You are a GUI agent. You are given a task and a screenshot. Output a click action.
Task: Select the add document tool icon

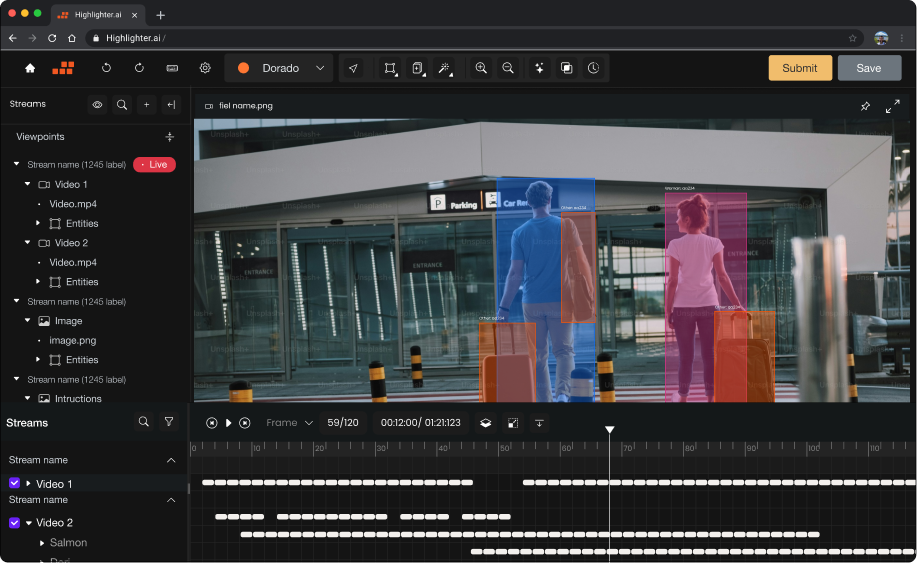(x=418, y=68)
